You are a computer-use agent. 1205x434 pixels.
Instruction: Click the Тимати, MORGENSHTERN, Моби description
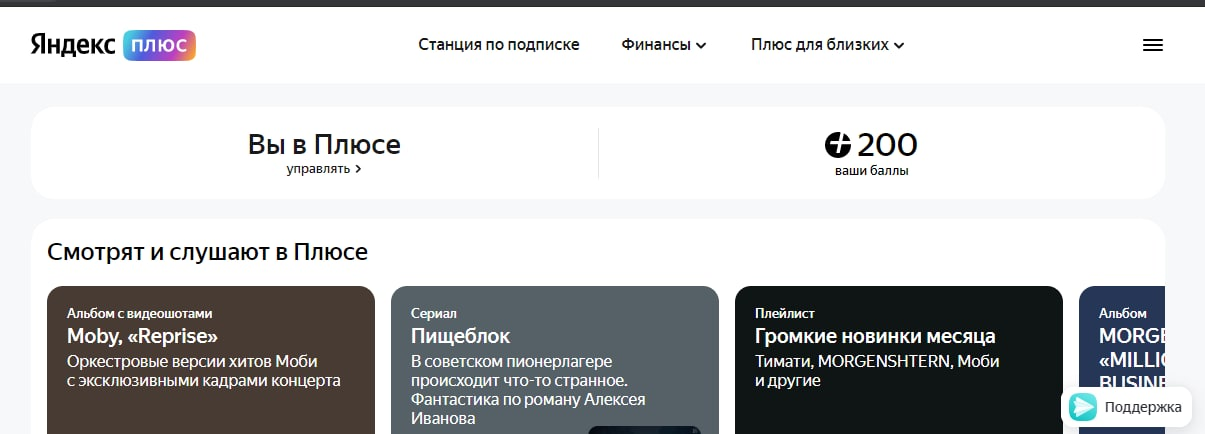tap(877, 371)
